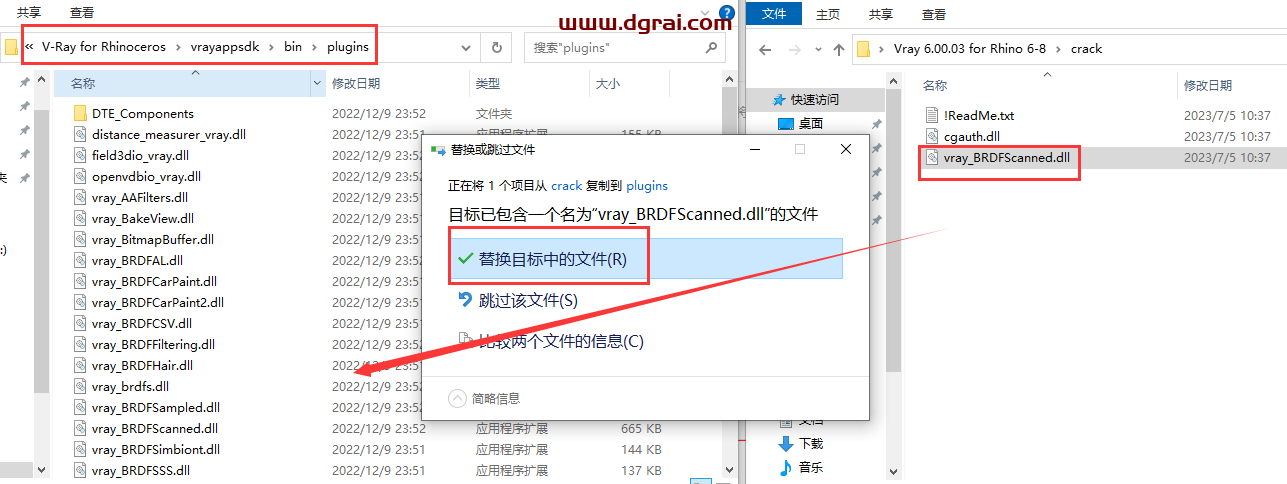The height and width of the screenshot is (484, 1287).
Task: Select vray_BakeView.dll file icon
Action: click(x=81, y=218)
